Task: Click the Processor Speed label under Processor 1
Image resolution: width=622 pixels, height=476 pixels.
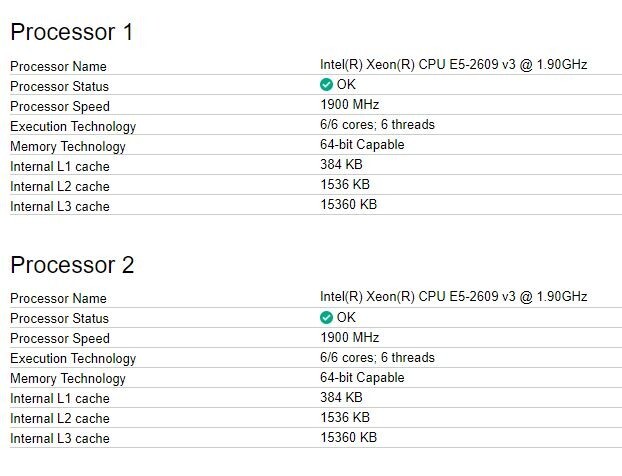Action: click(60, 106)
